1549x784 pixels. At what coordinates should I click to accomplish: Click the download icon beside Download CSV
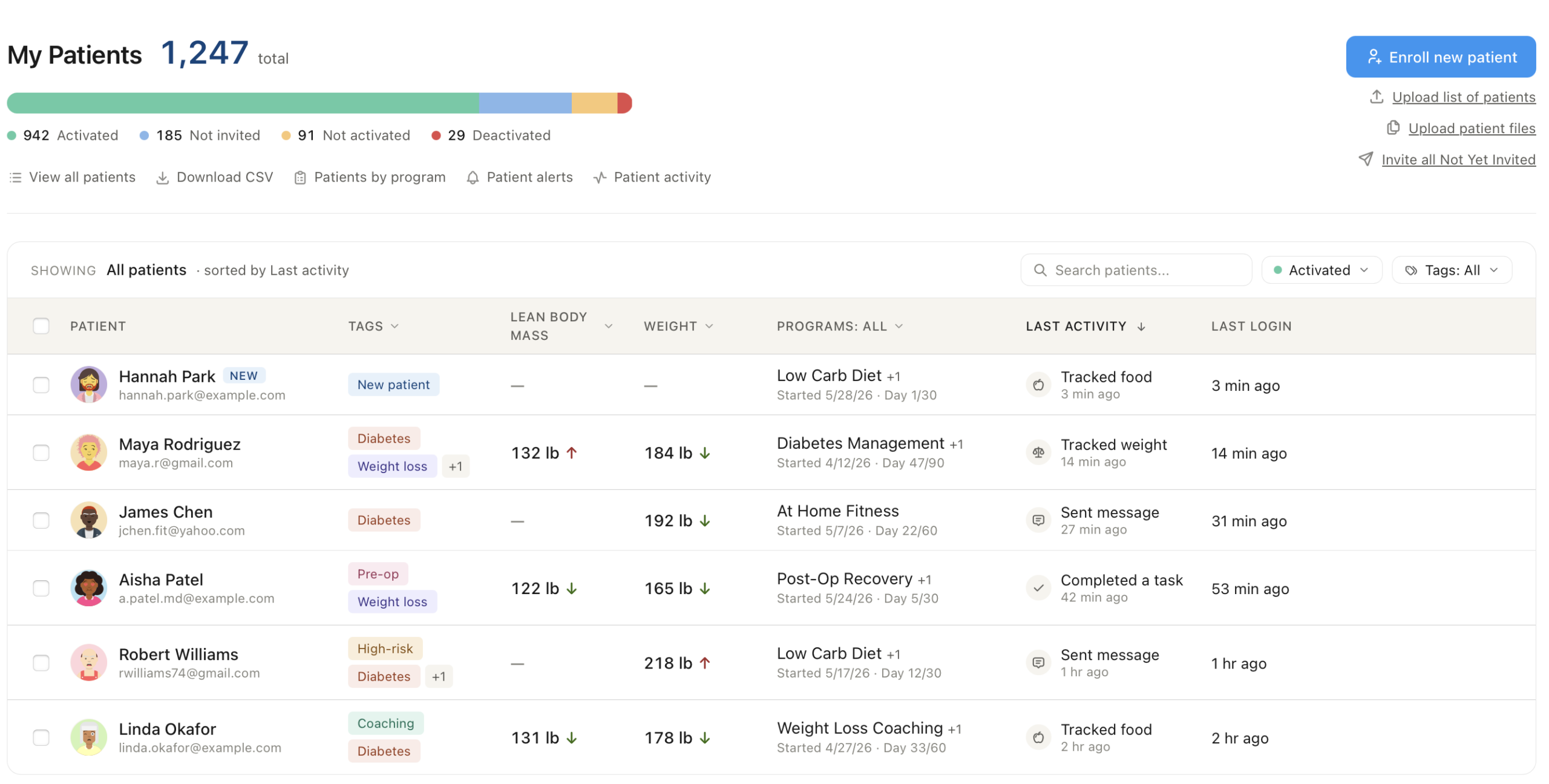click(x=162, y=178)
